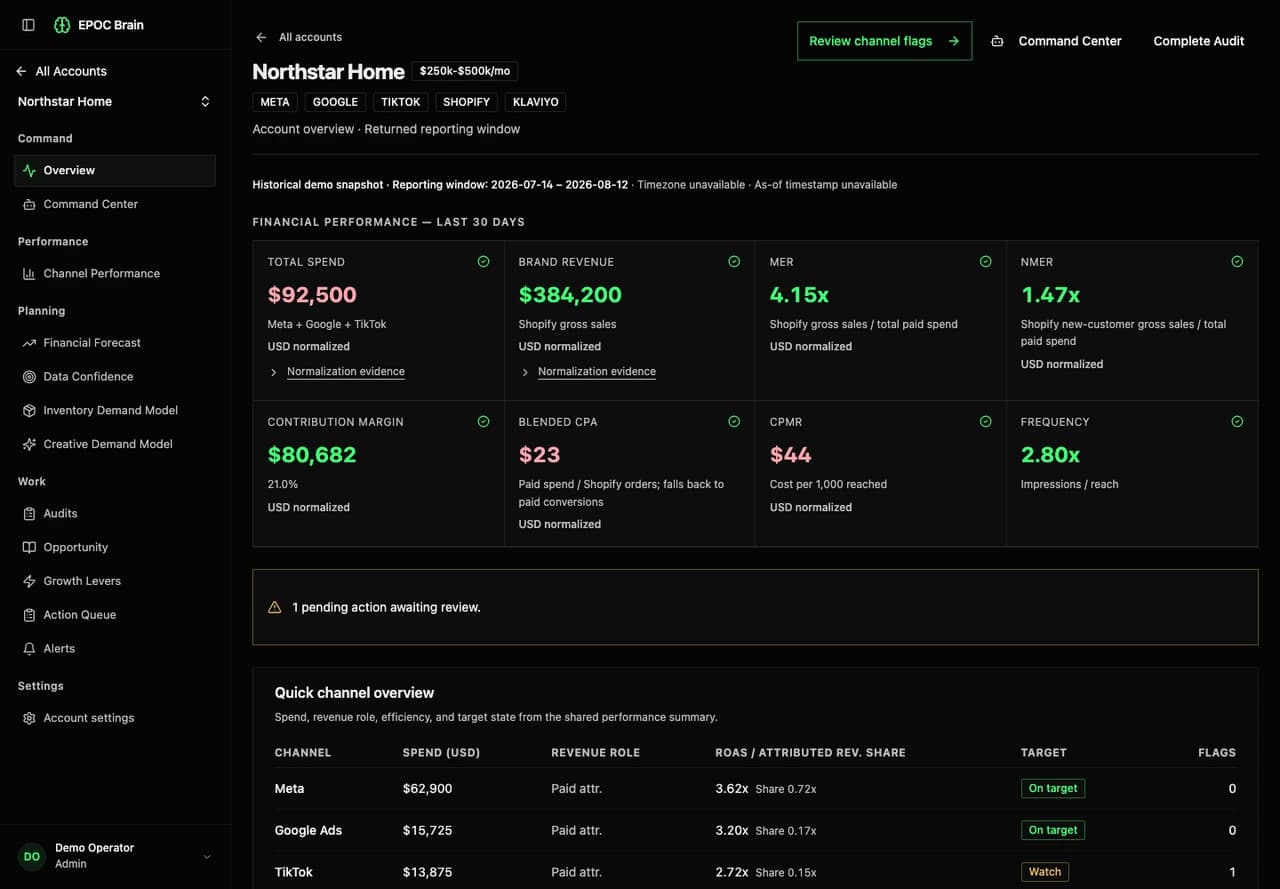Open Action Queue in the sidebar

tap(115, 615)
